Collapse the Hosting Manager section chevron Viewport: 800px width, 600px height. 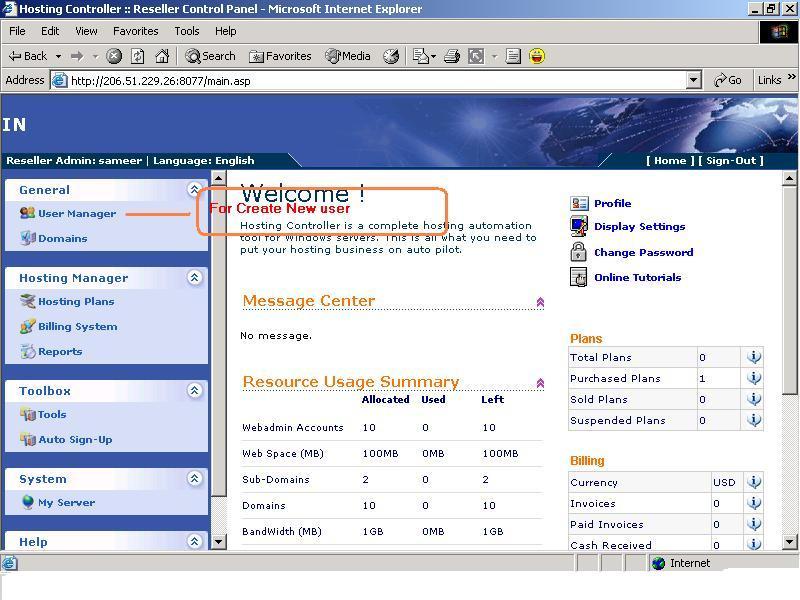tap(194, 278)
